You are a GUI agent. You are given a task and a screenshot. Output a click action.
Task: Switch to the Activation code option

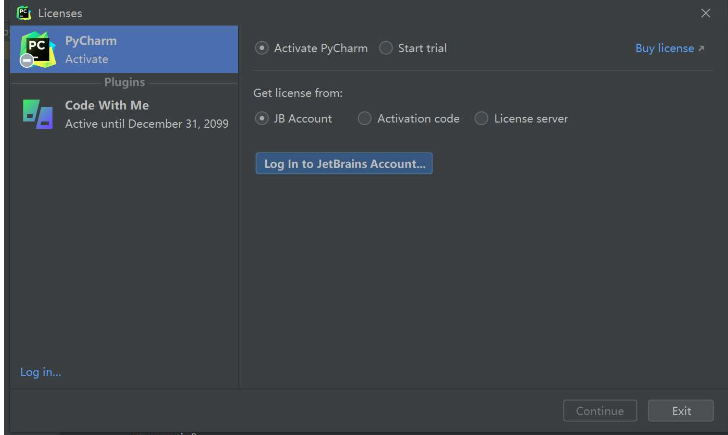365,118
